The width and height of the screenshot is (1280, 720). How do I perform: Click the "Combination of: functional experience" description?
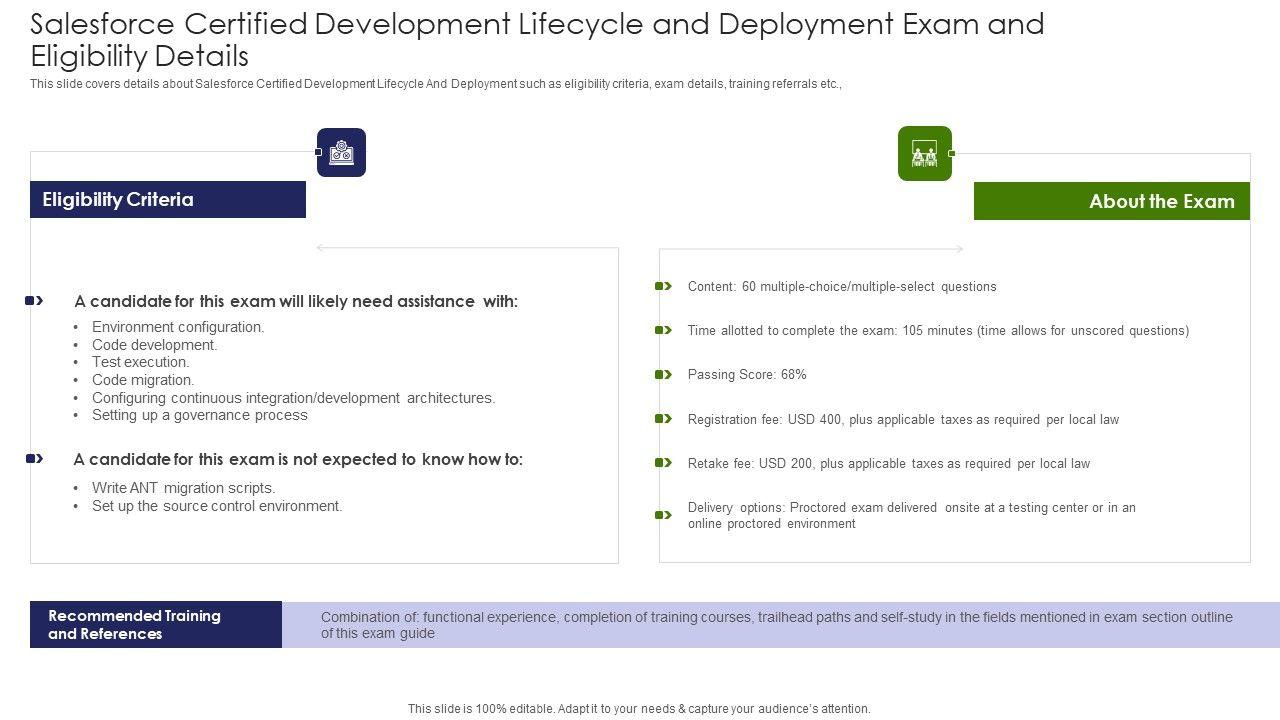click(x=777, y=625)
